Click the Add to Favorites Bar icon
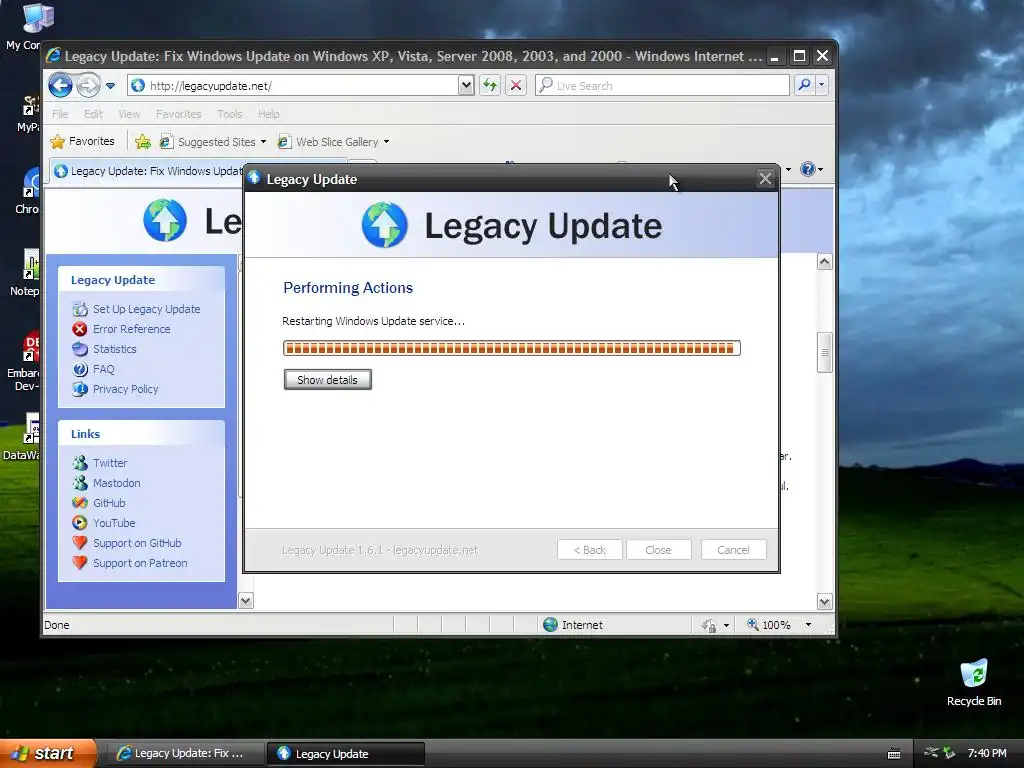This screenshot has width=1024, height=768. click(x=143, y=141)
